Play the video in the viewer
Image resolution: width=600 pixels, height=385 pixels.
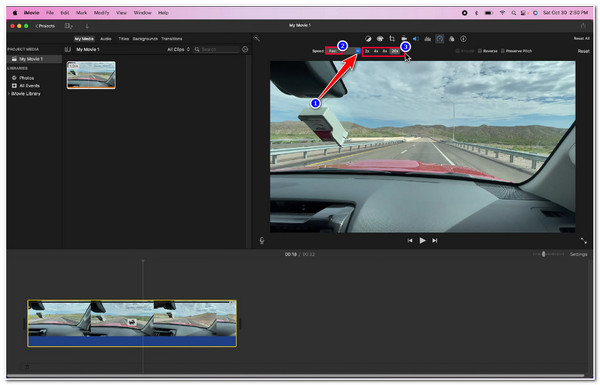point(422,240)
